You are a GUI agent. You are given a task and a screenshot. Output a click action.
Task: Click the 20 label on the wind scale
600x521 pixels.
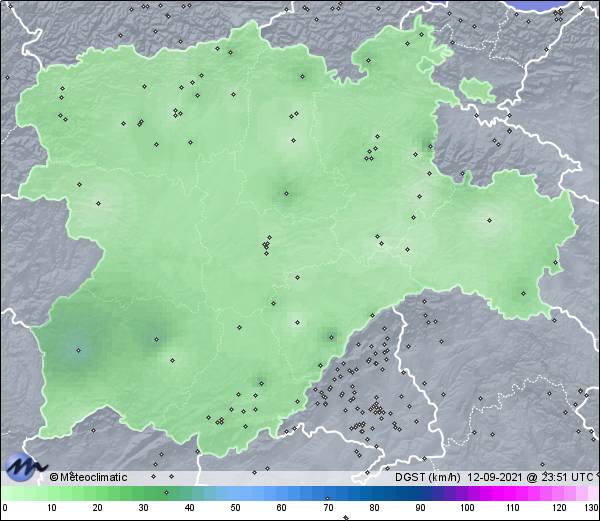[98, 508]
